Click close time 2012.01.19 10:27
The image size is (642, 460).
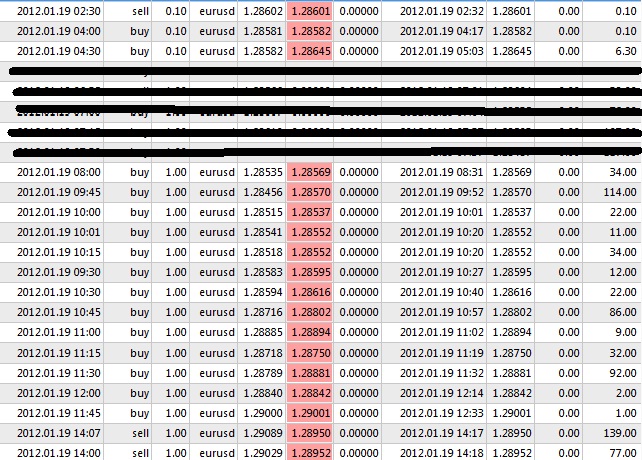pyautogui.click(x=441, y=272)
